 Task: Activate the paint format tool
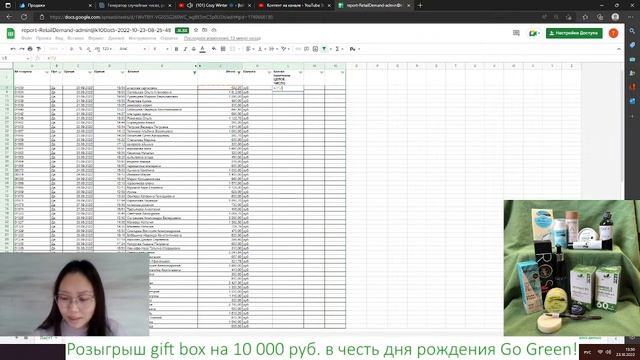point(39,49)
